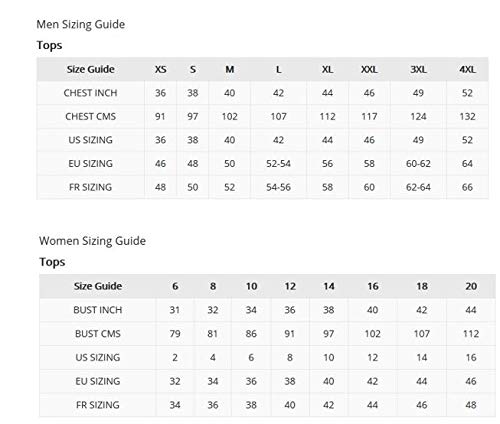Select the BUST INCH row label

(98, 310)
